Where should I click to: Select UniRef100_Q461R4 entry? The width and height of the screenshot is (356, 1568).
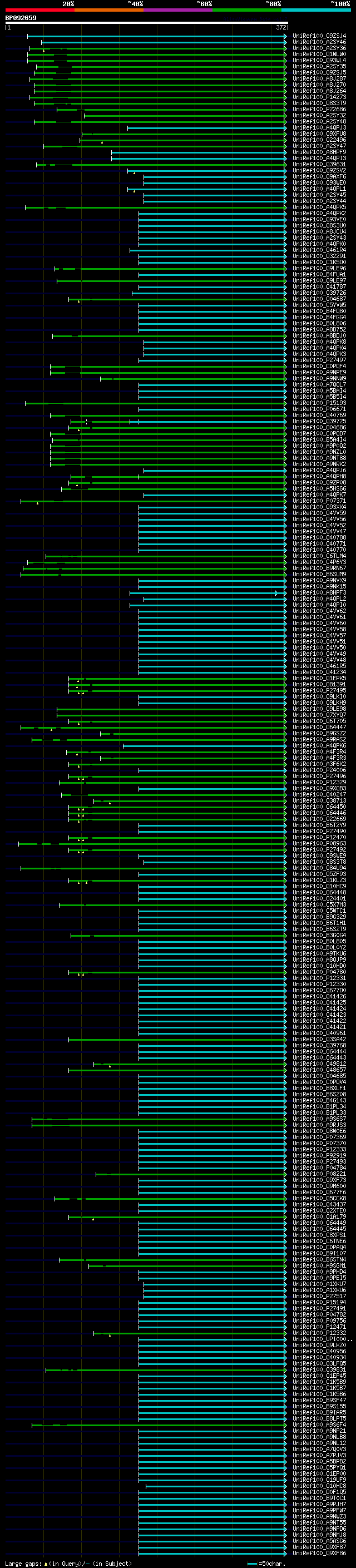pos(319,250)
